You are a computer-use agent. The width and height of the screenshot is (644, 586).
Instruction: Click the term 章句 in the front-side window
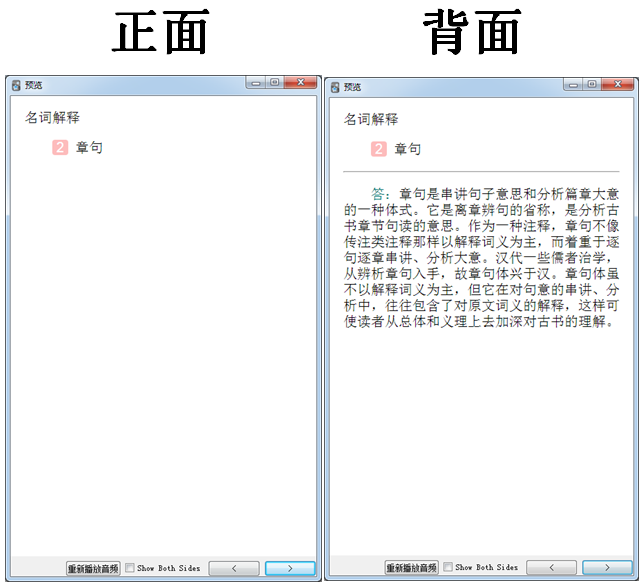[89, 147]
